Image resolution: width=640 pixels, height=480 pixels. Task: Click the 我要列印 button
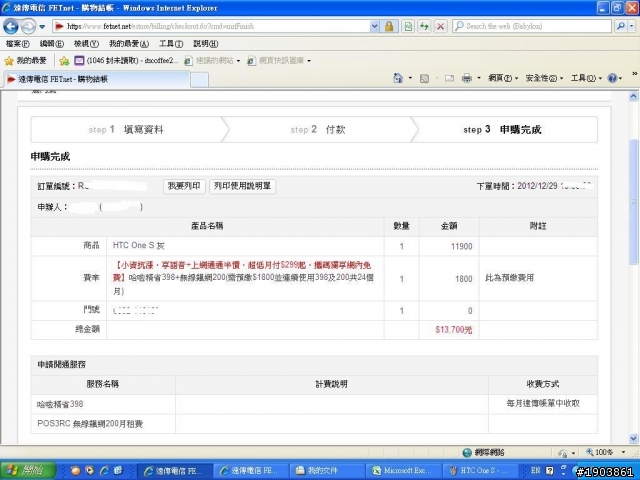184,186
